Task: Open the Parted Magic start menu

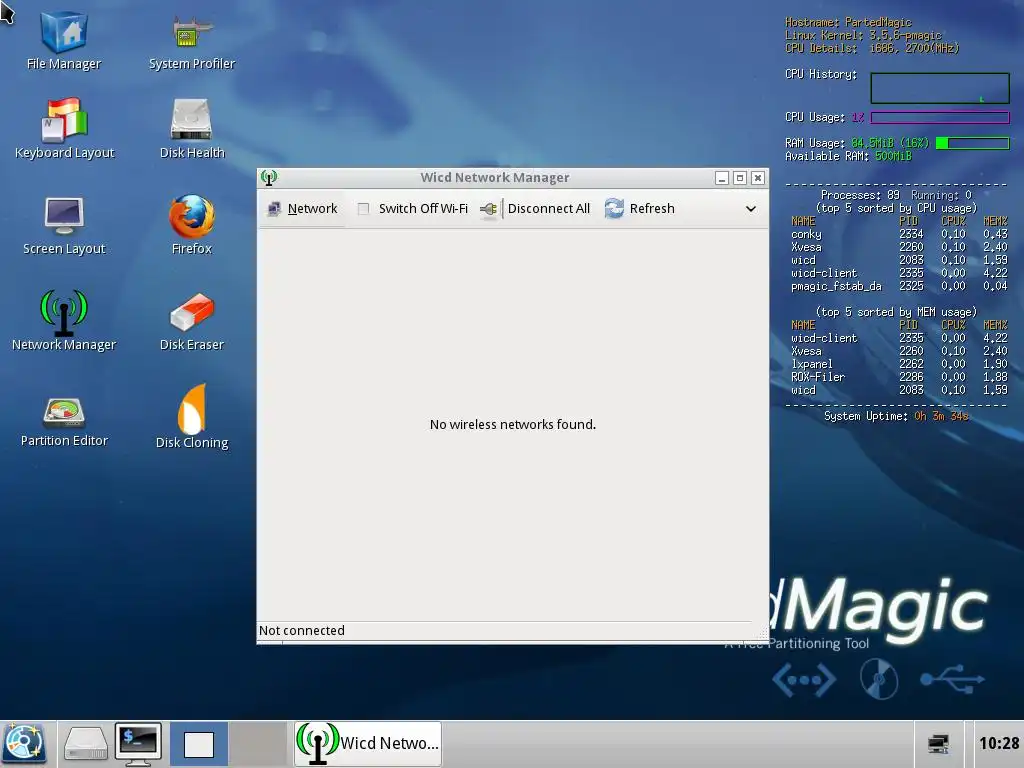Action: 24,744
